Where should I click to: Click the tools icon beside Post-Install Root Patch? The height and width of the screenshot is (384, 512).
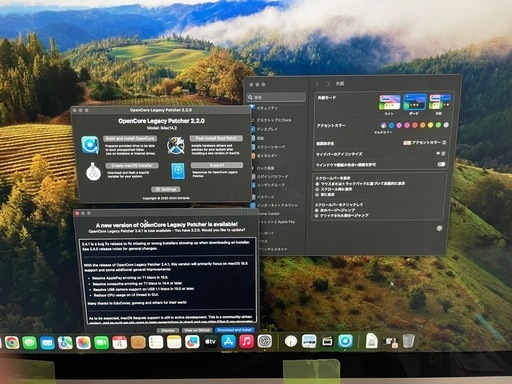coord(176,145)
